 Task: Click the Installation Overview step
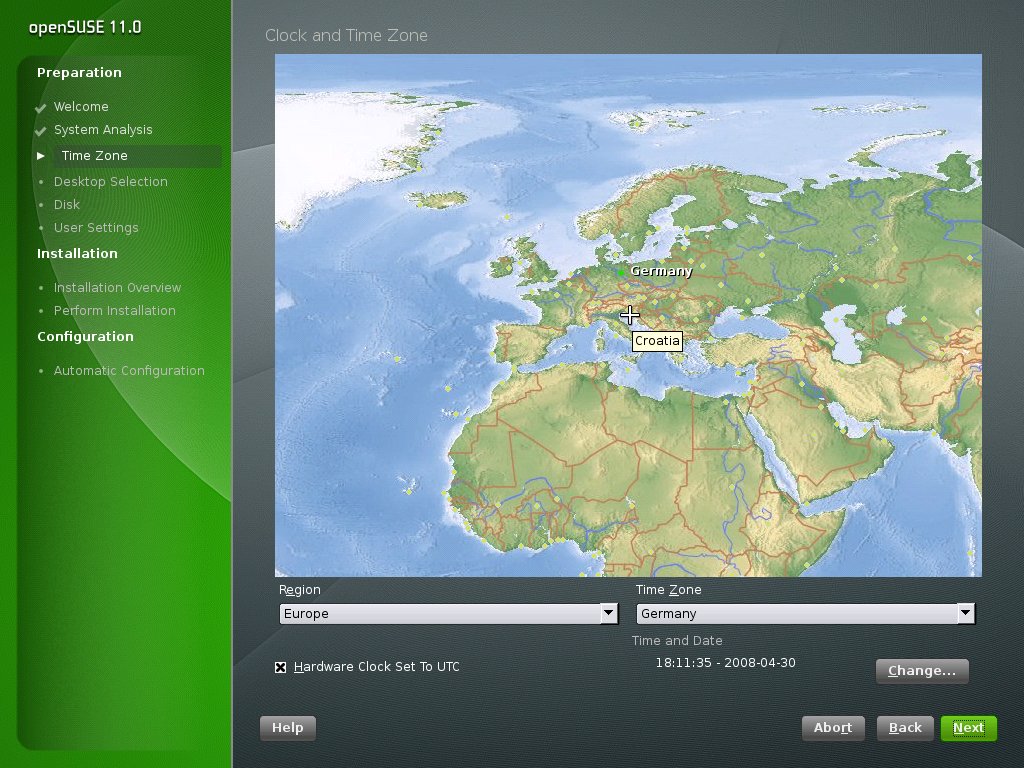pyautogui.click(x=118, y=287)
